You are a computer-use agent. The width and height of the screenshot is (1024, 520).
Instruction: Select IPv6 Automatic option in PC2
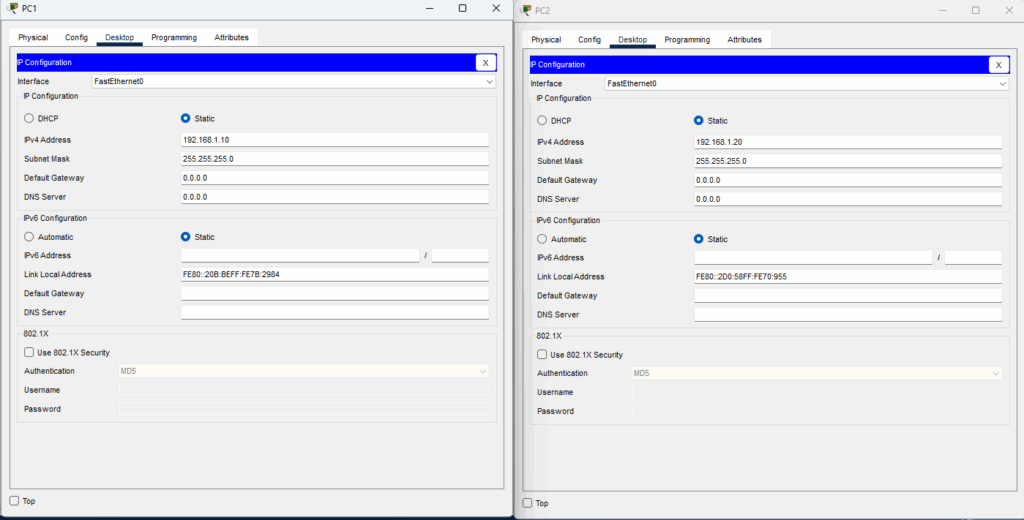[542, 239]
